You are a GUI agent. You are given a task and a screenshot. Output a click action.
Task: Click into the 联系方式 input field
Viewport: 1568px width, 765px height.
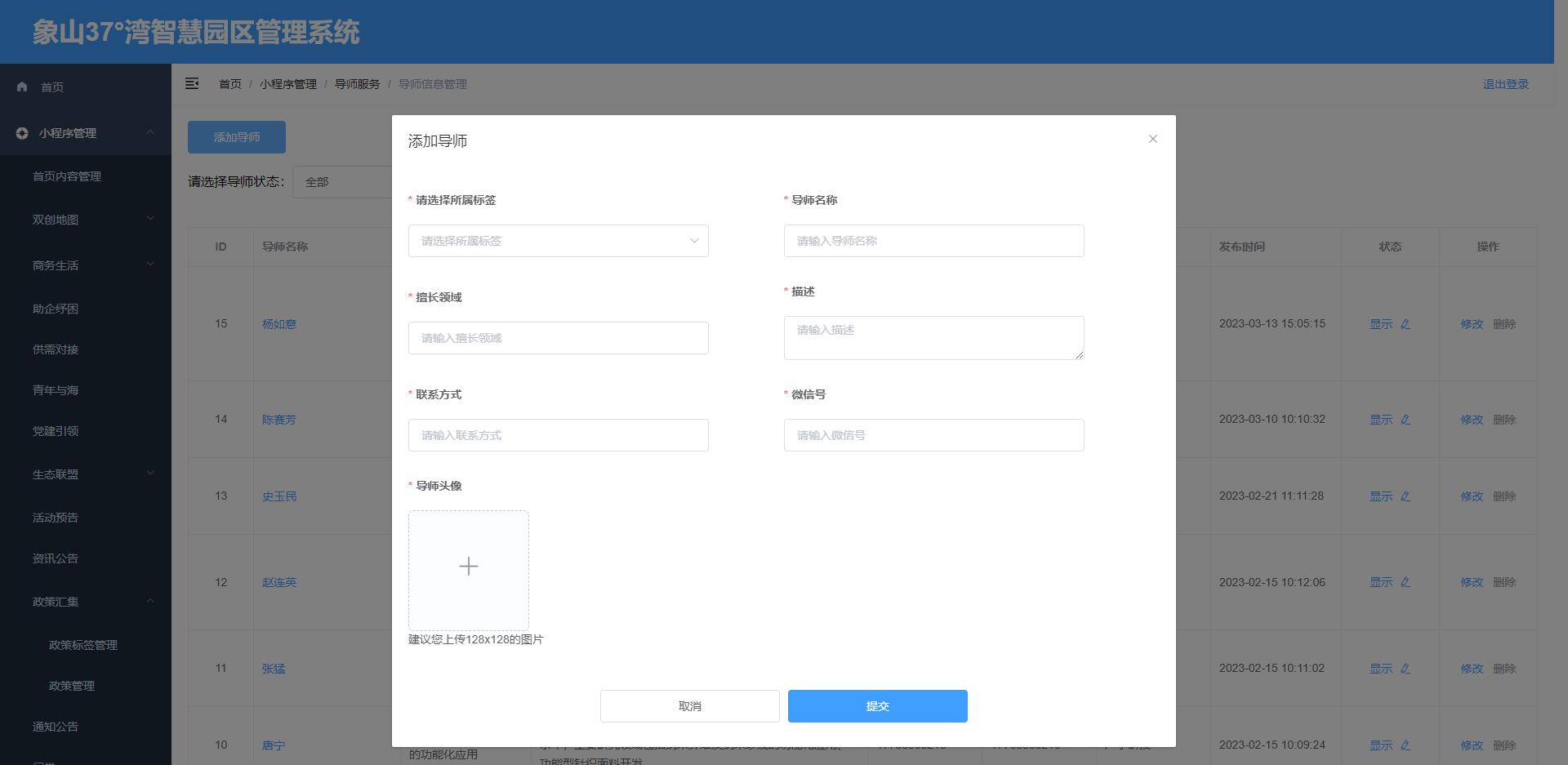(559, 435)
